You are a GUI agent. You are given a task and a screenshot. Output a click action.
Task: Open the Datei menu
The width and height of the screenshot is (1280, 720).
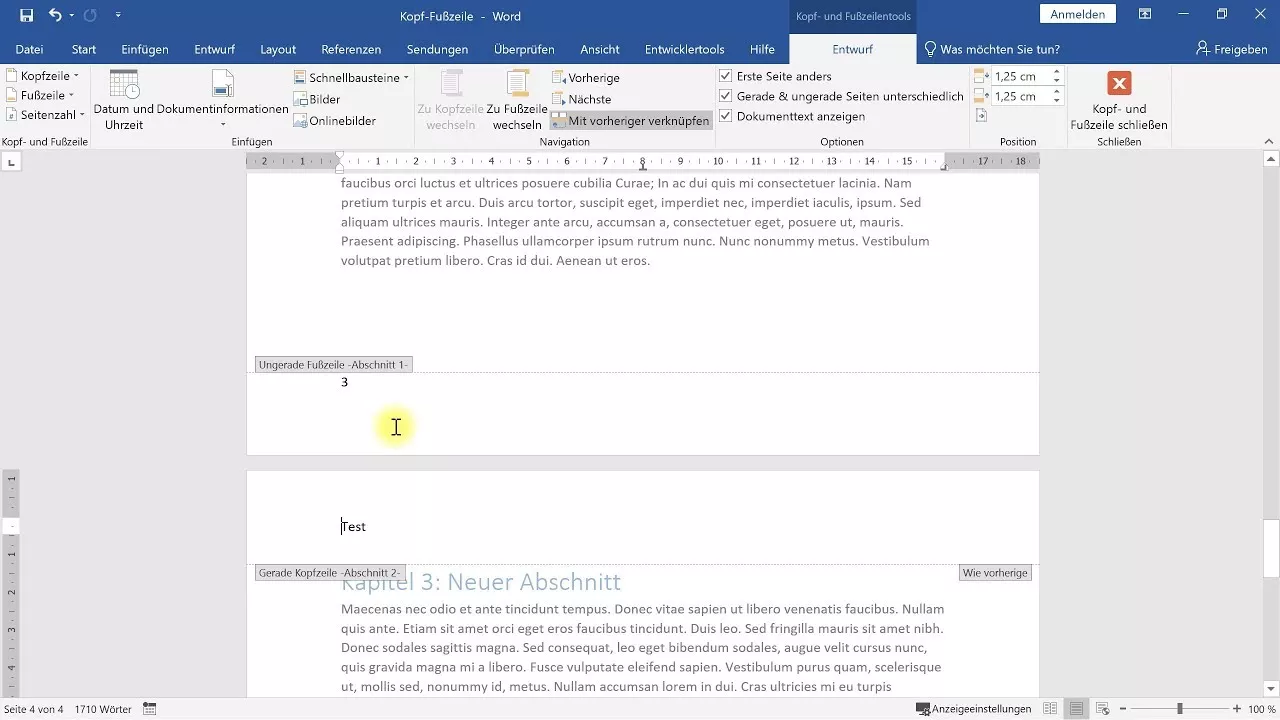coord(29,49)
